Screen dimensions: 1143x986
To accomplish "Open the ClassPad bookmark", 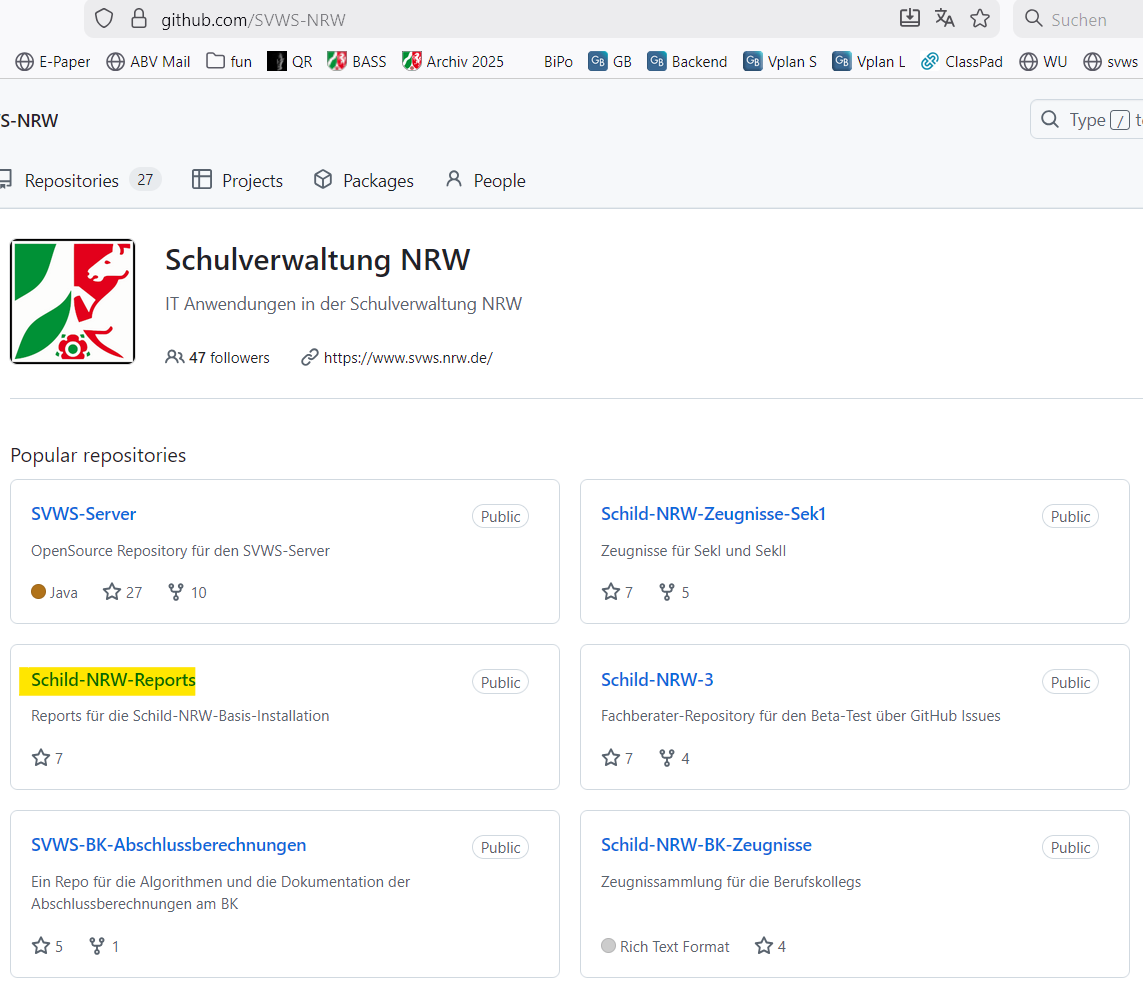I will click(961, 61).
